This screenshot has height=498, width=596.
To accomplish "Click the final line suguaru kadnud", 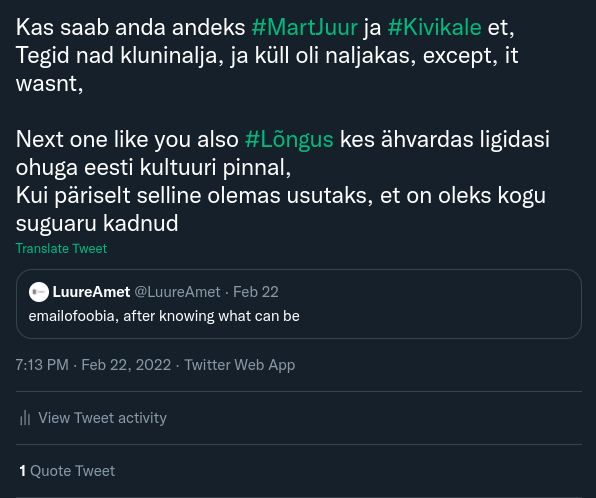I will (97, 223).
